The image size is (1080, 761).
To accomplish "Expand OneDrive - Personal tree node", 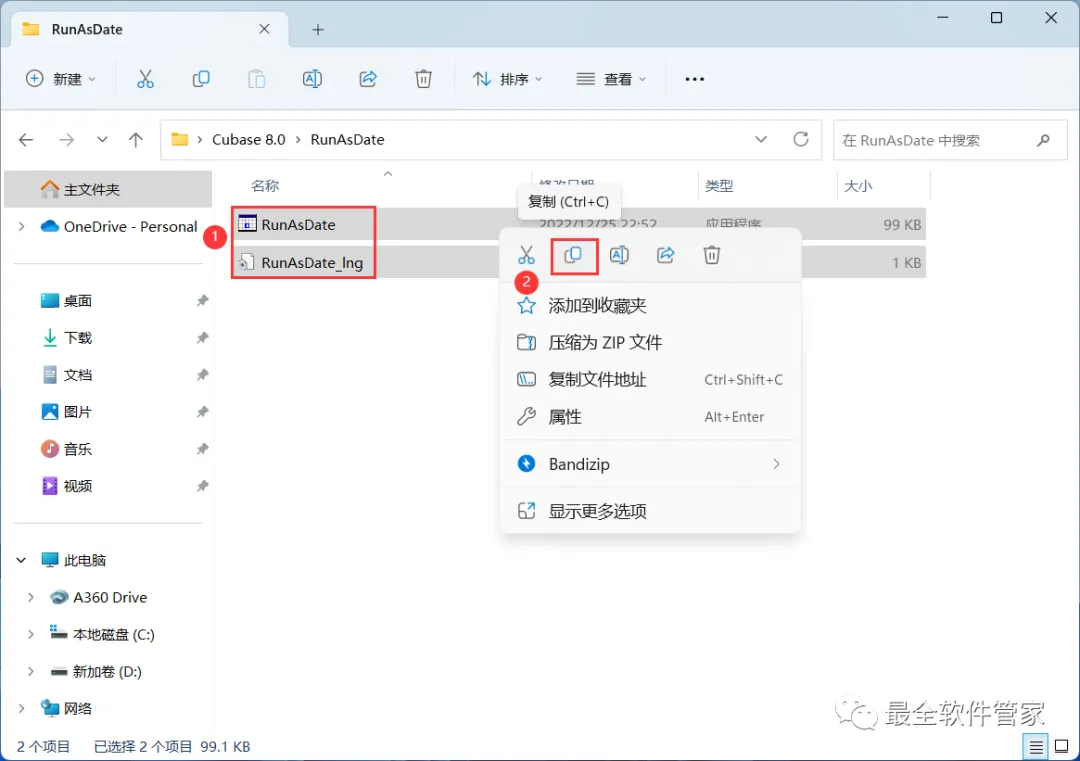I will [21, 227].
